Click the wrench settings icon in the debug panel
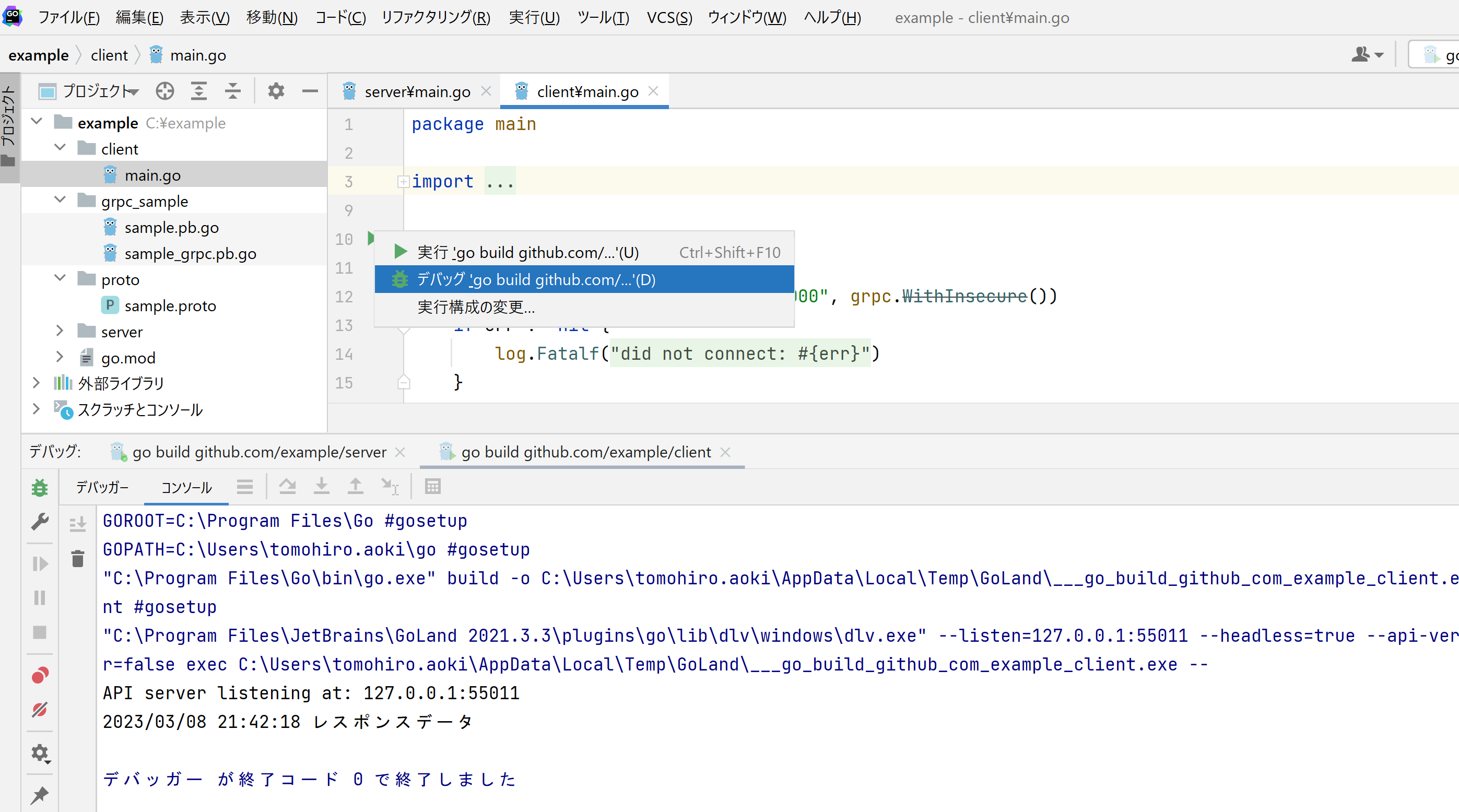 click(x=40, y=522)
